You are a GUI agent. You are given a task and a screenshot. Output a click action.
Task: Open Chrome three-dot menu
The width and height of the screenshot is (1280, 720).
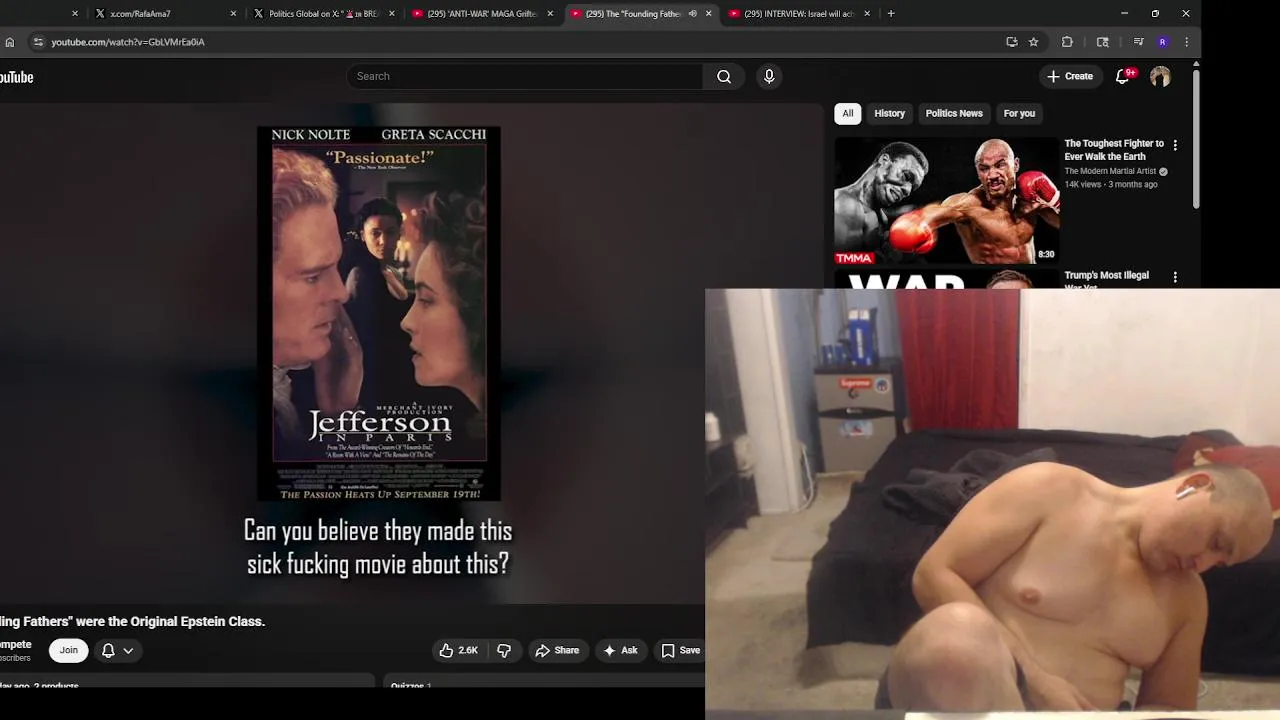pyautogui.click(x=1186, y=42)
